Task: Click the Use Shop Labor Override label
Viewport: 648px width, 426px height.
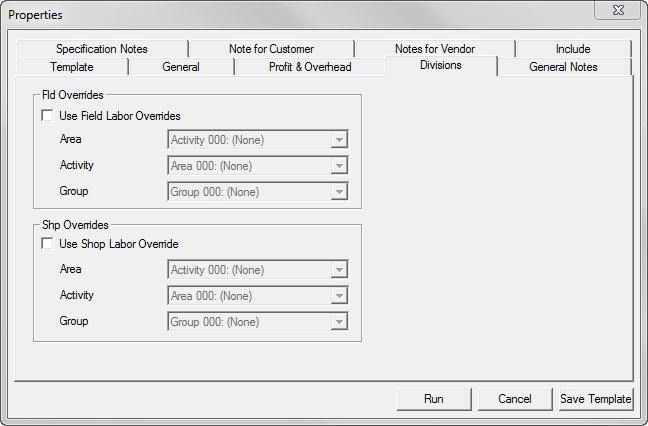Action: click(119, 244)
